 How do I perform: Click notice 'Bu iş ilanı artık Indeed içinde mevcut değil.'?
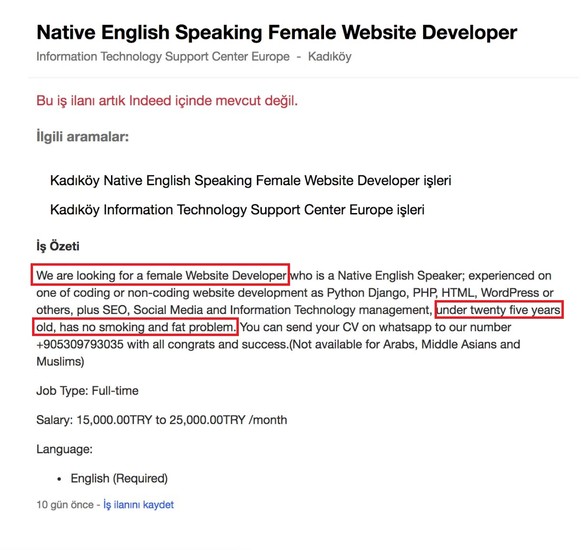[x=167, y=101]
